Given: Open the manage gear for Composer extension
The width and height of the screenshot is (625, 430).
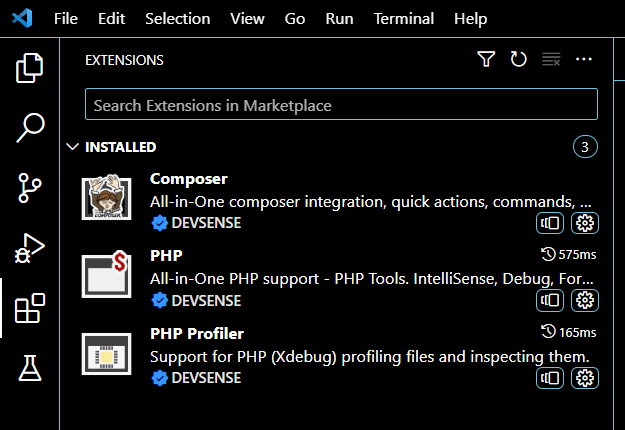Looking at the screenshot, I should tap(584, 223).
